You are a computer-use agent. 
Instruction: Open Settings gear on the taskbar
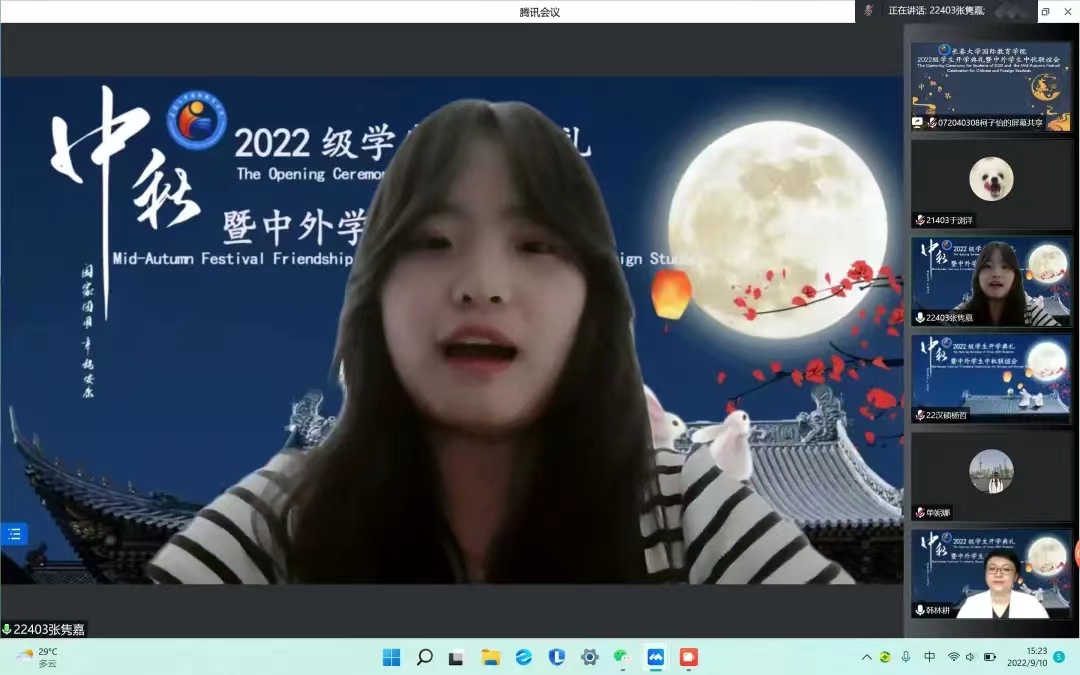[590, 658]
